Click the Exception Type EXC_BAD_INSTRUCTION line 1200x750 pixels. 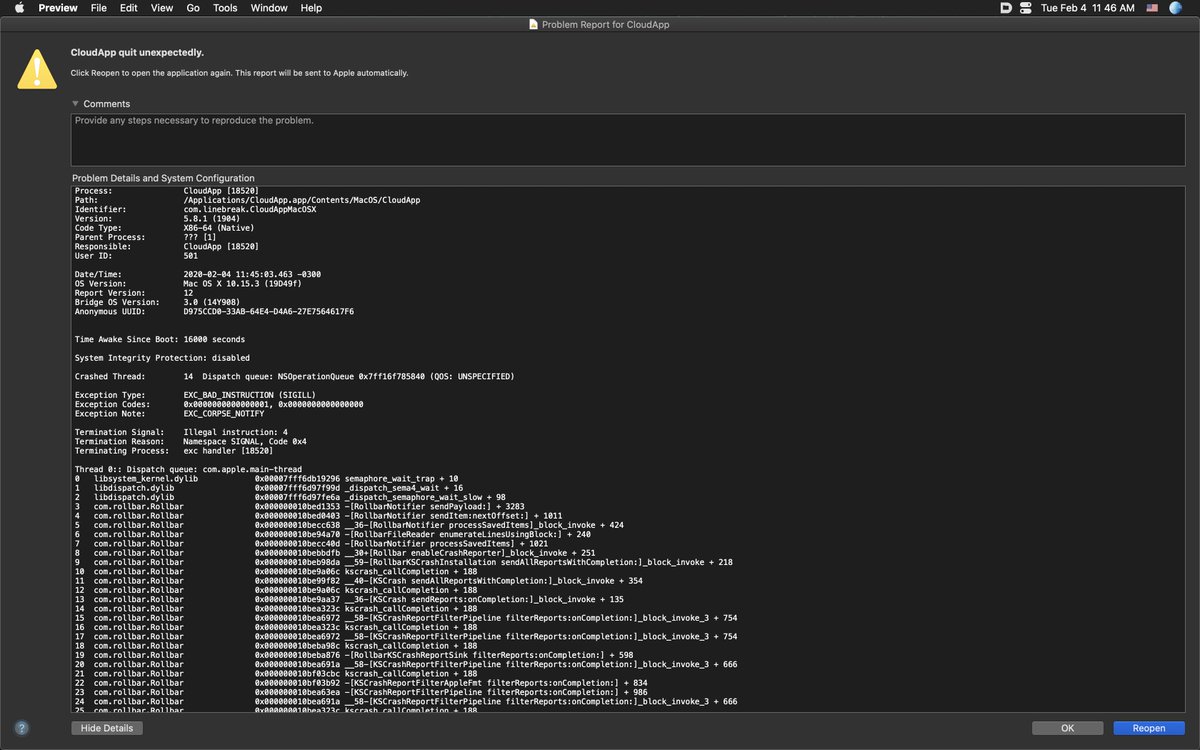(x=195, y=395)
